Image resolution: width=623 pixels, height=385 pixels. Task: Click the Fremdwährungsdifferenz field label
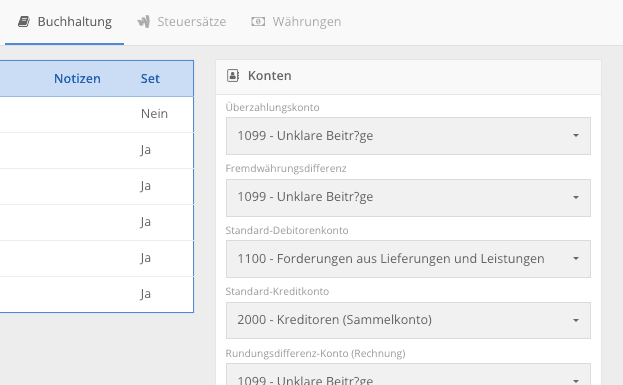286,168
